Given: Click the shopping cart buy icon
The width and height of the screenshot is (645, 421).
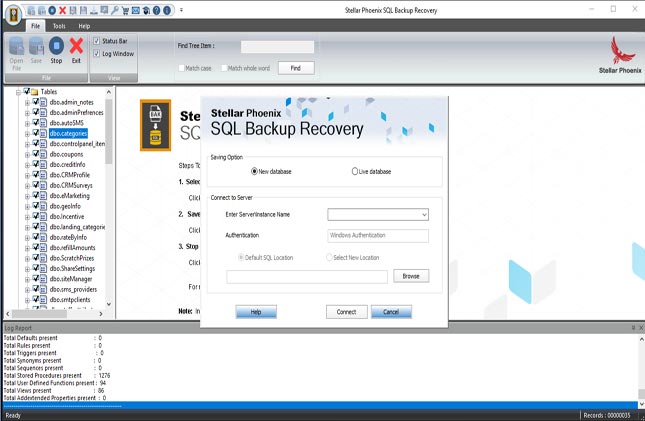Looking at the screenshot, I should 125,10.
